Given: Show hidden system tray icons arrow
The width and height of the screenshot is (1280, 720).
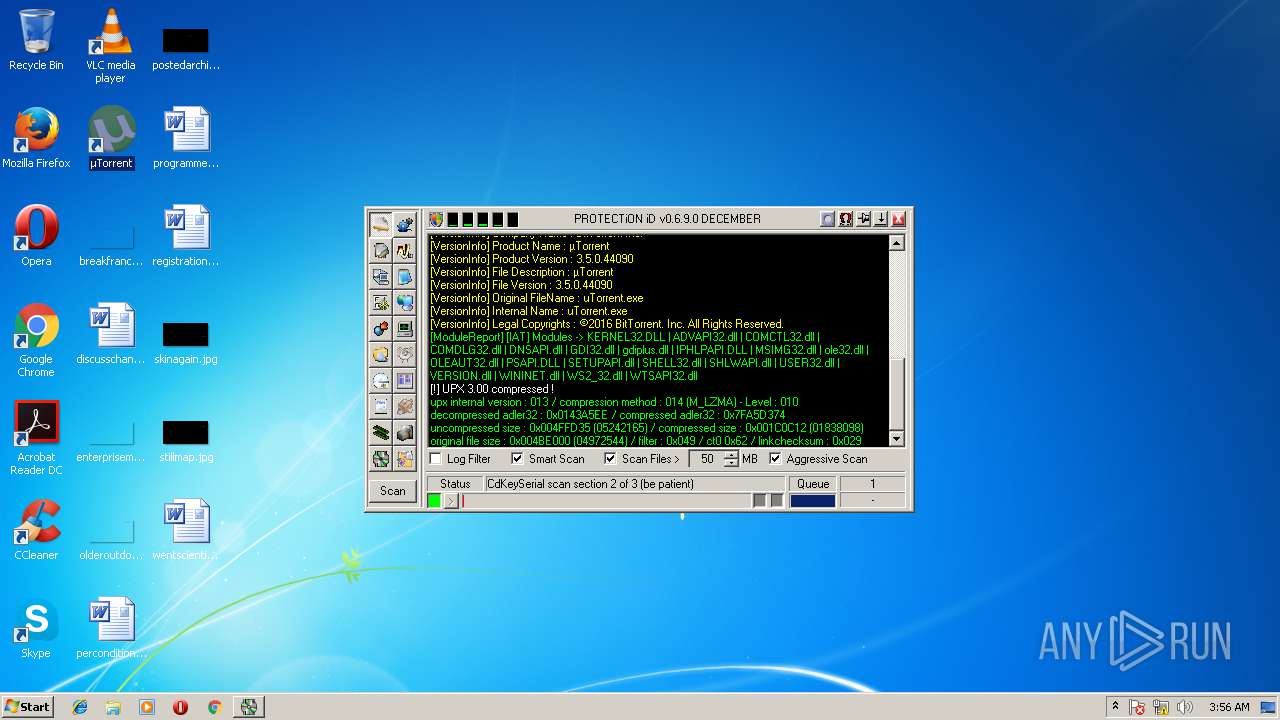Looking at the screenshot, I should 1115,707.
